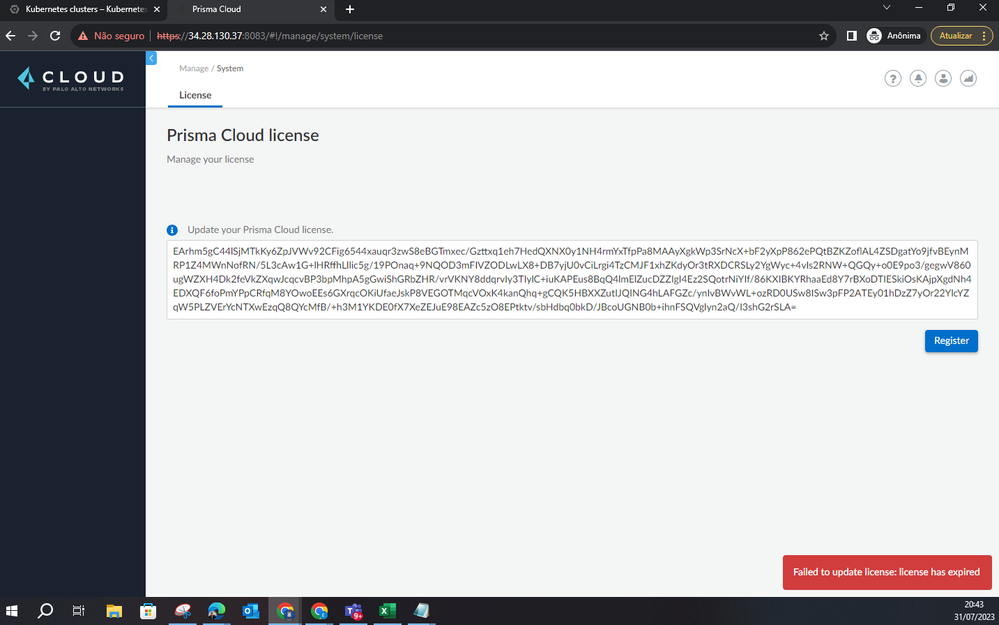Click the blue info icon beside Update text

[x=172, y=230]
